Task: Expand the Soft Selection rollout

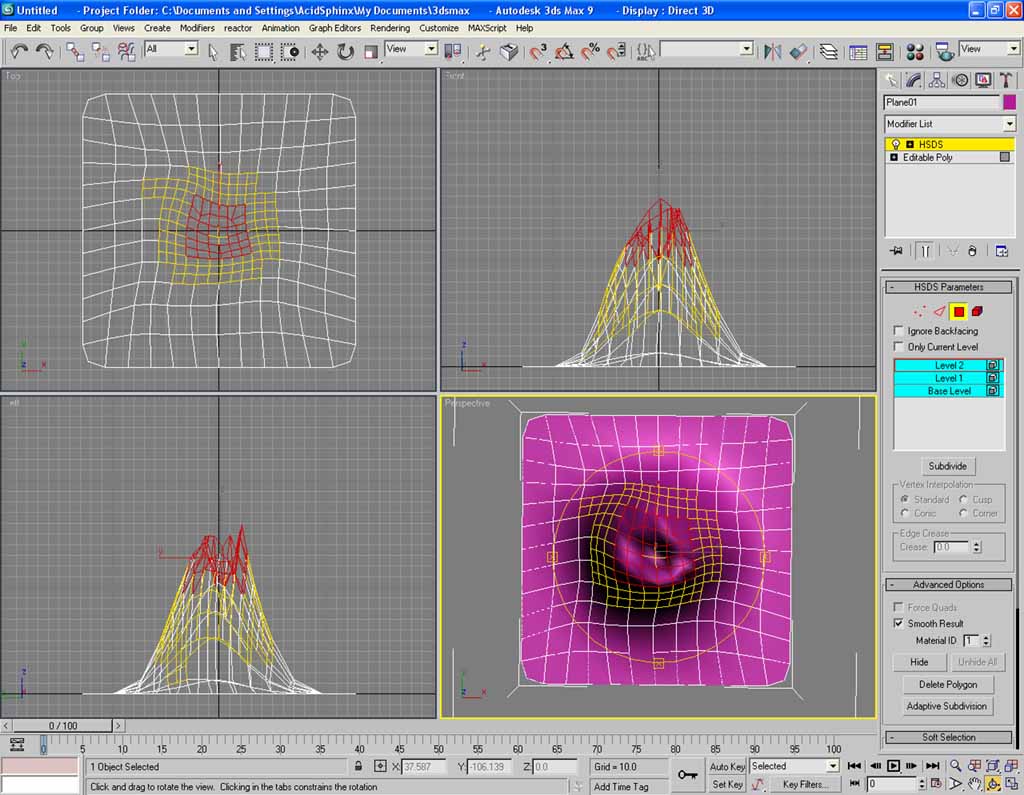Action: point(947,737)
